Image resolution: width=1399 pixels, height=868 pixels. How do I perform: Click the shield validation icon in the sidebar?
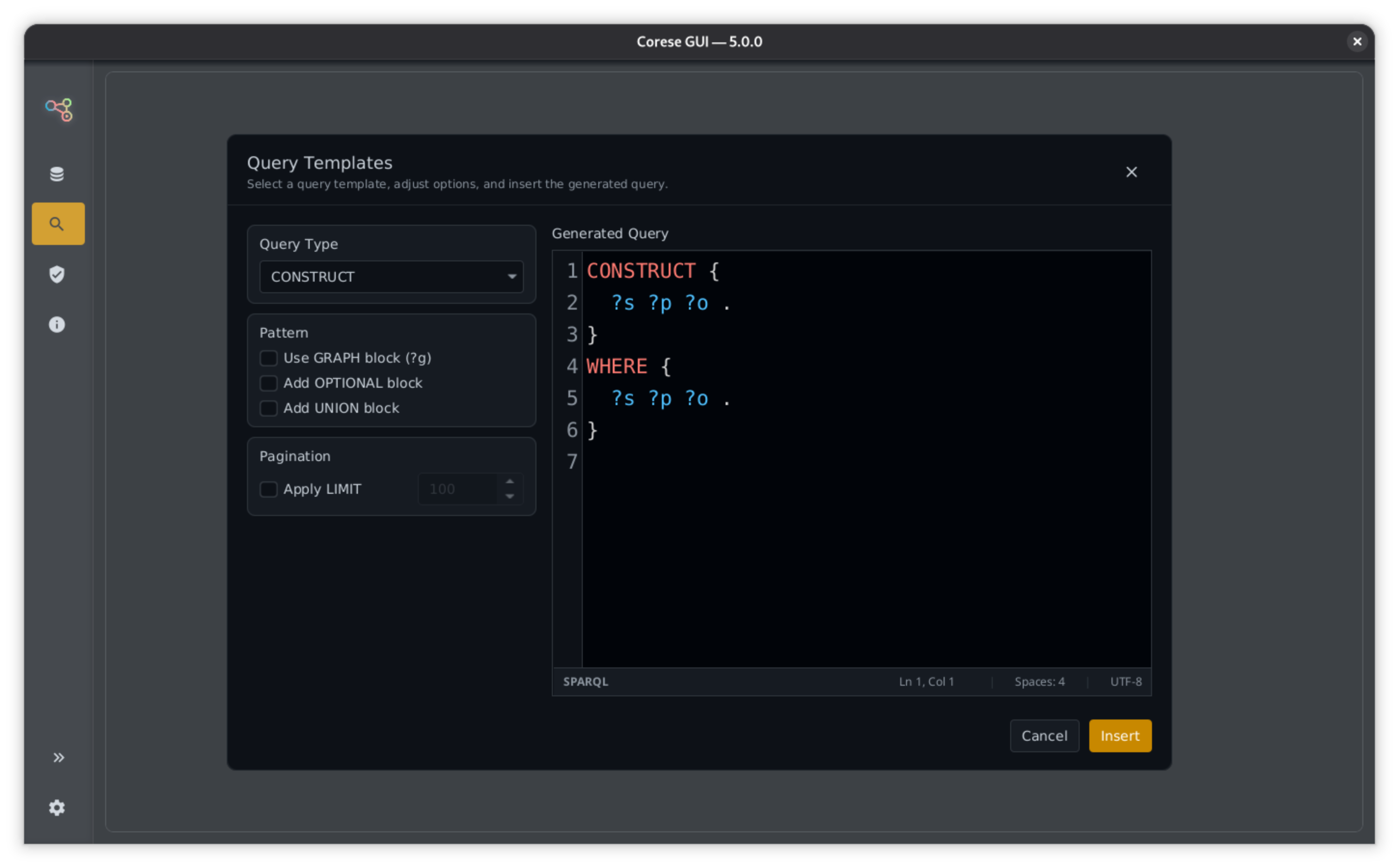[x=57, y=274]
